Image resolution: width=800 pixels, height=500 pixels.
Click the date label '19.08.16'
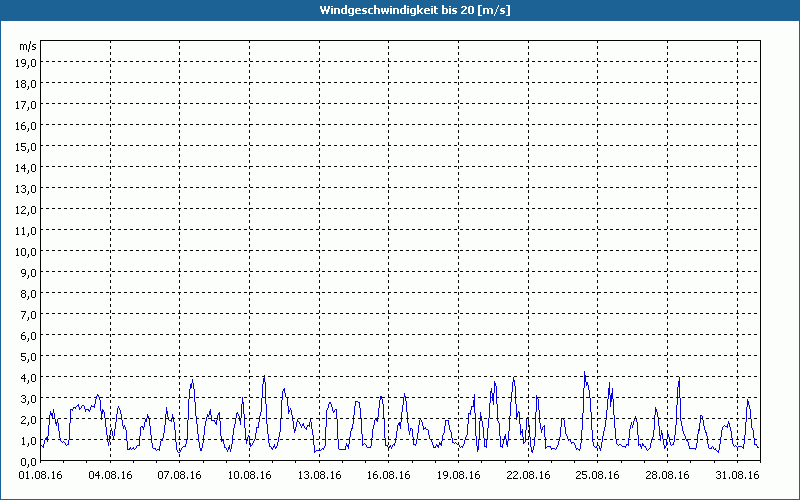[x=459, y=475]
